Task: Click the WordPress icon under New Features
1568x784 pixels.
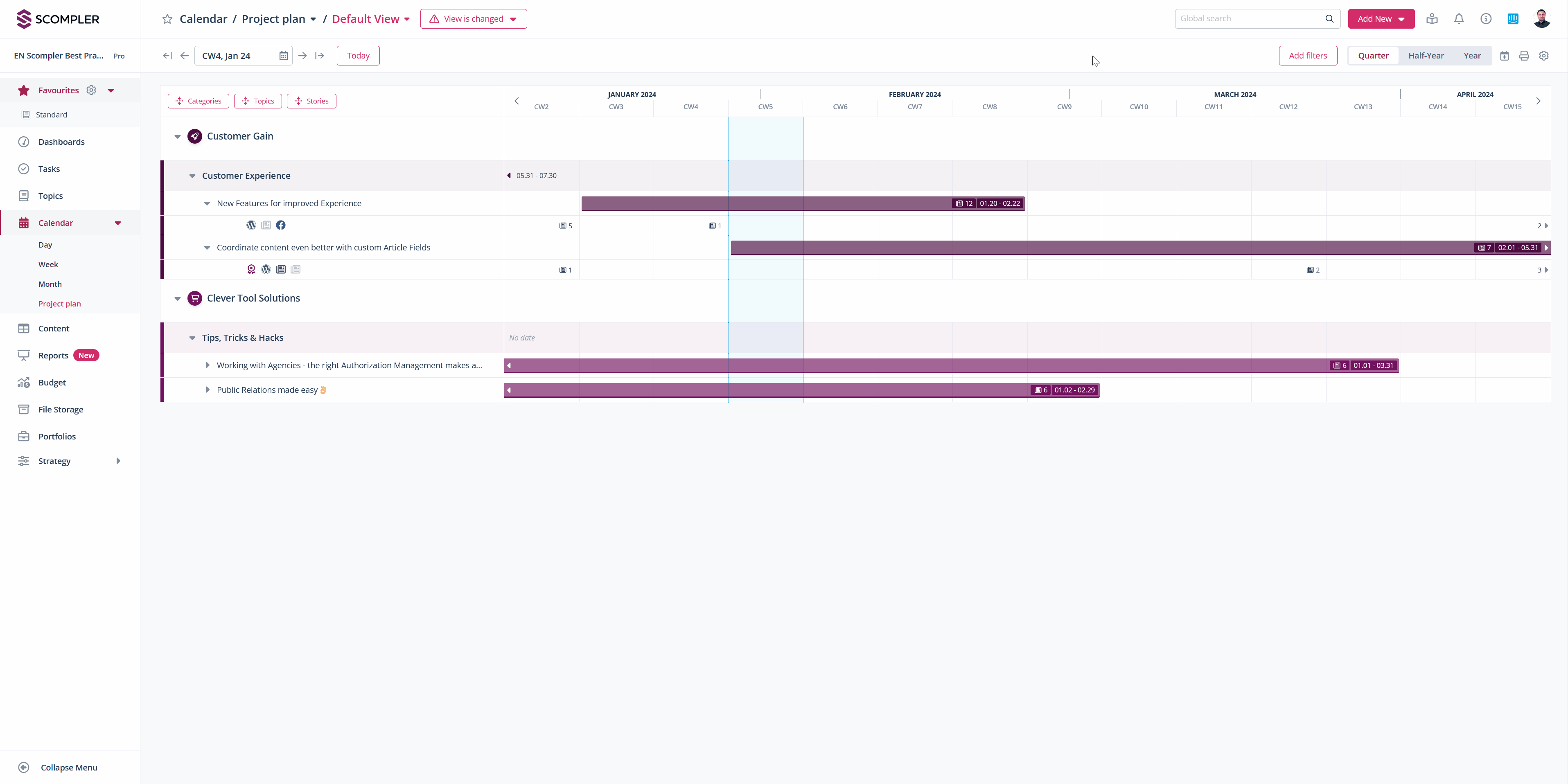Action: (x=251, y=225)
